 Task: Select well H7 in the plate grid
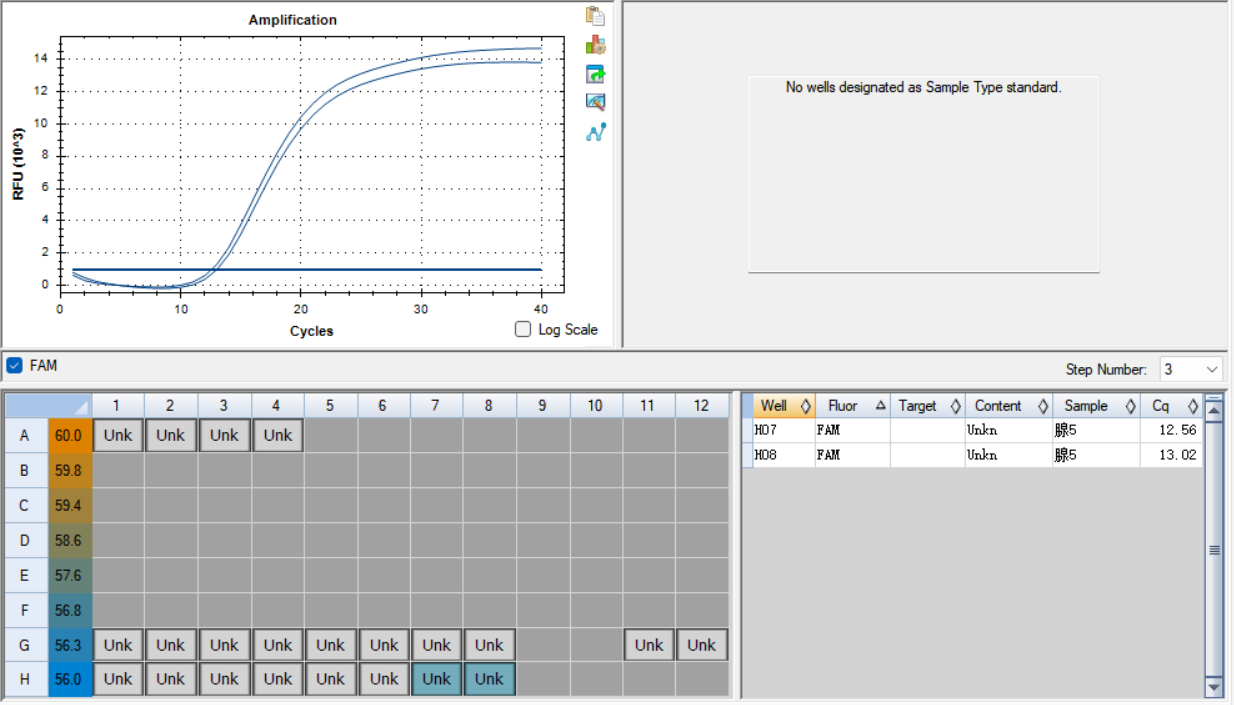tap(436, 679)
